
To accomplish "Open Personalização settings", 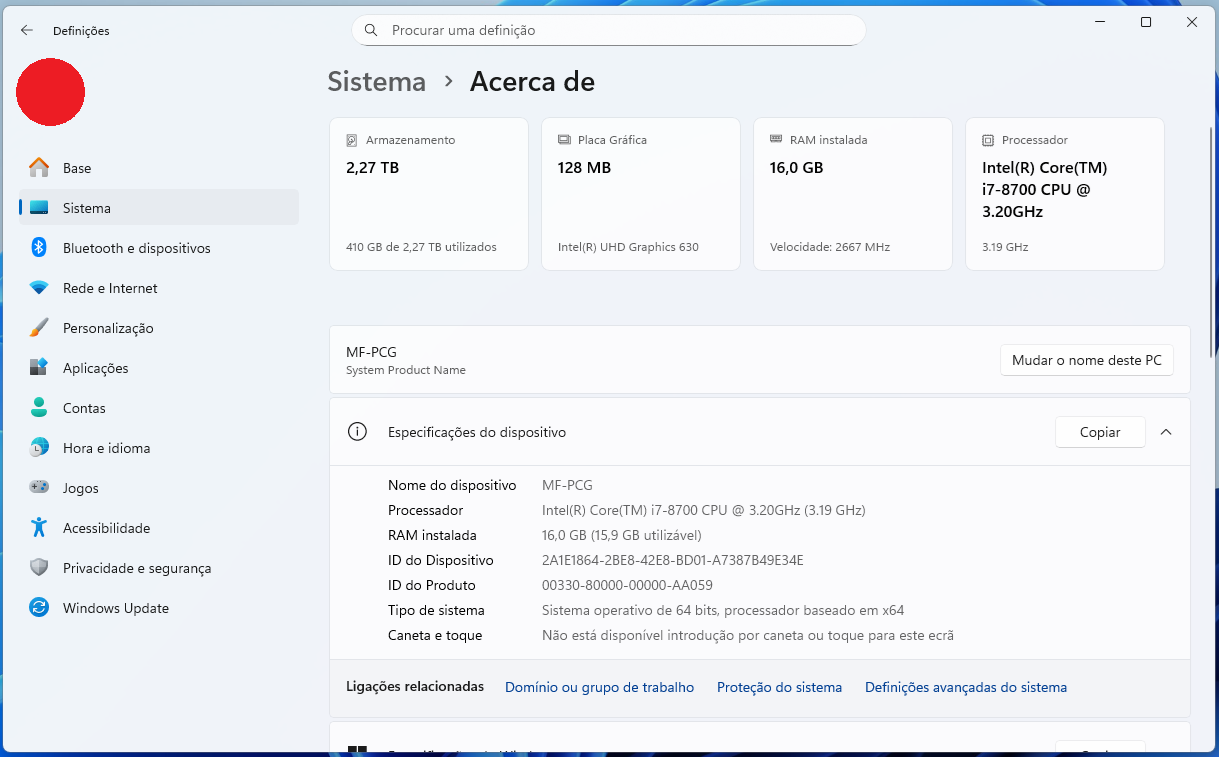I will pyautogui.click(x=159, y=328).
